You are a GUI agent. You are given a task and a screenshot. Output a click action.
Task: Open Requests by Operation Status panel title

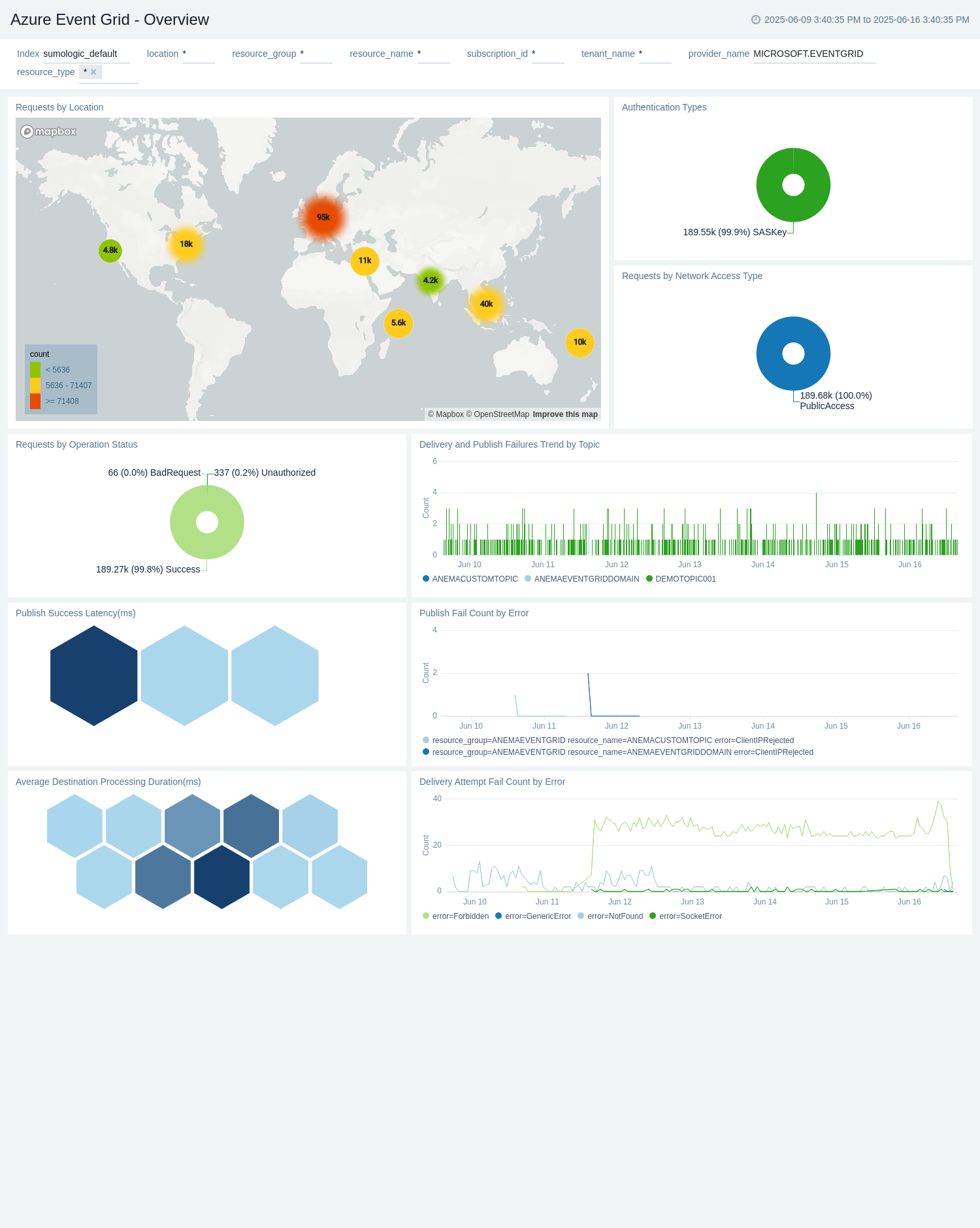[76, 444]
